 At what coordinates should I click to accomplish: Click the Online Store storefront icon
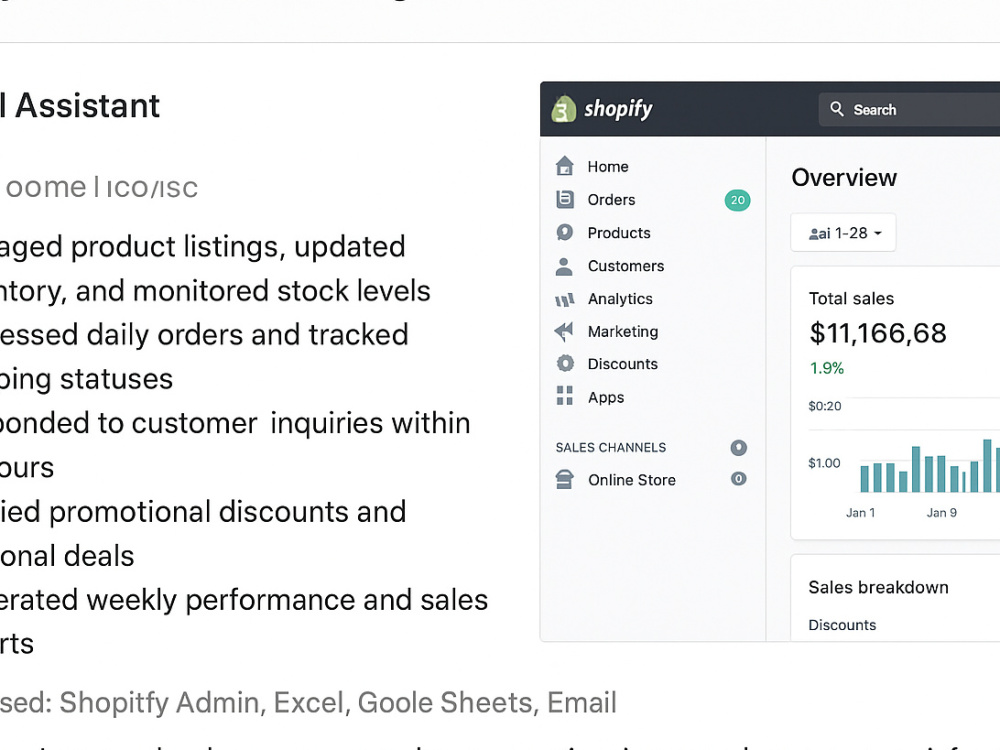(564, 480)
